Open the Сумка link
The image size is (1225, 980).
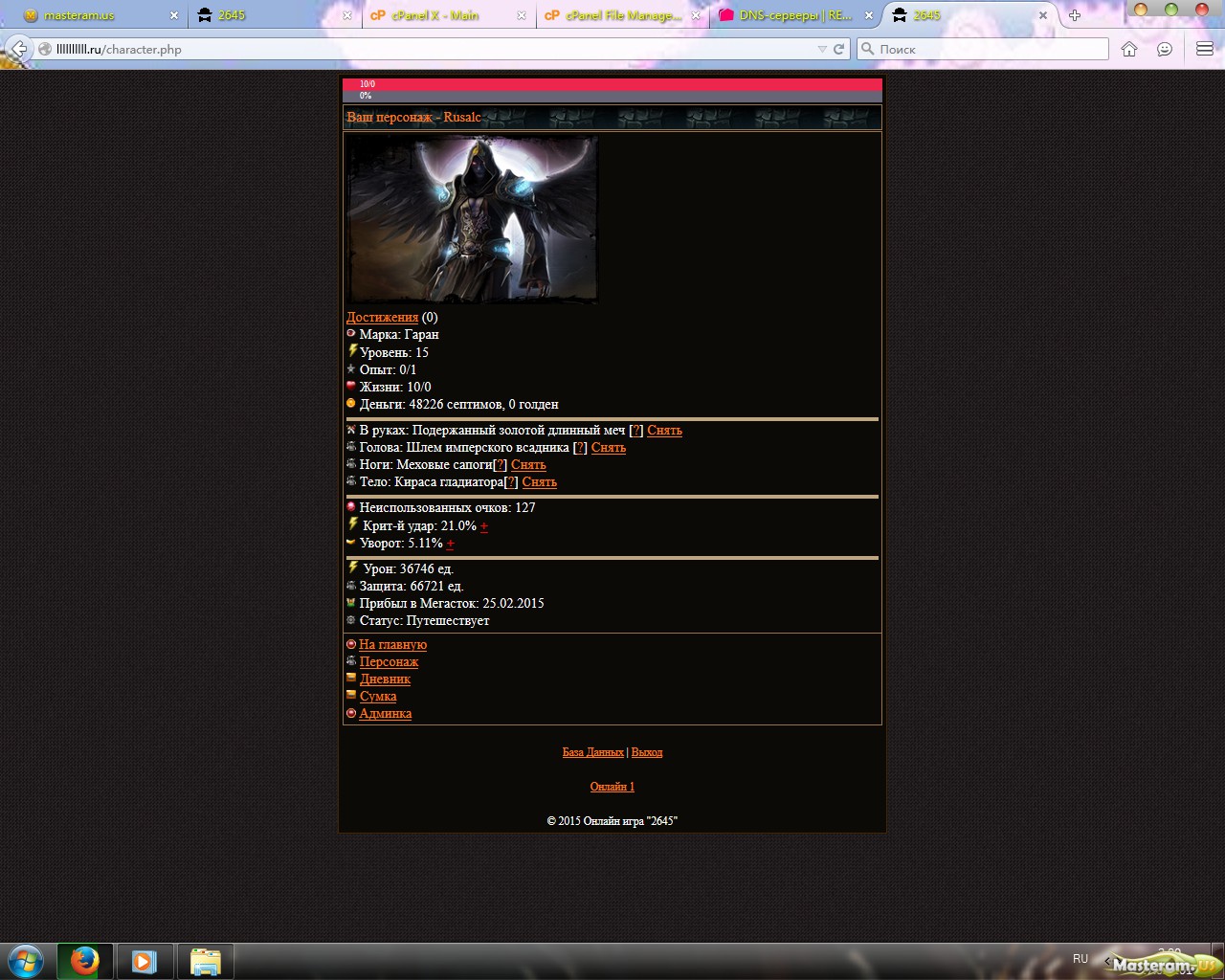point(378,697)
